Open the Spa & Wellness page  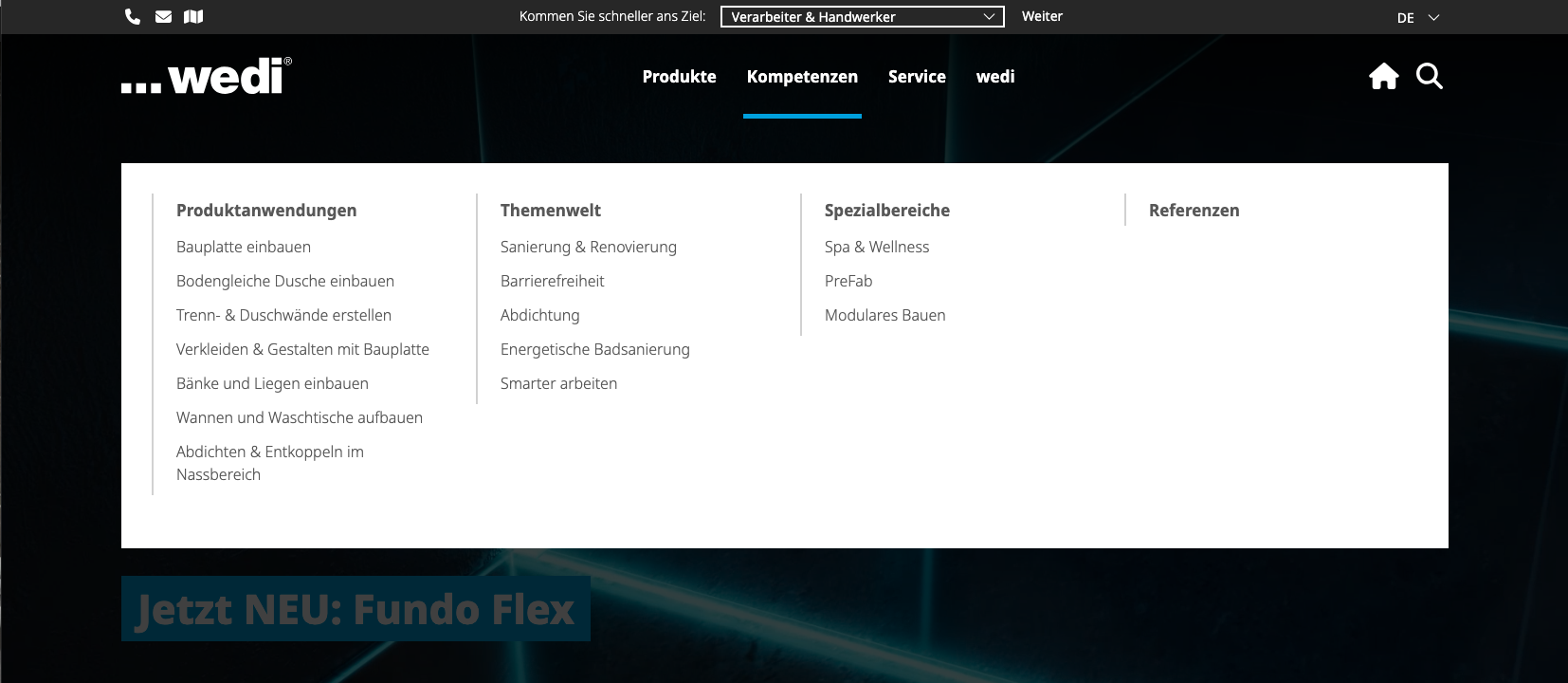[877, 247]
